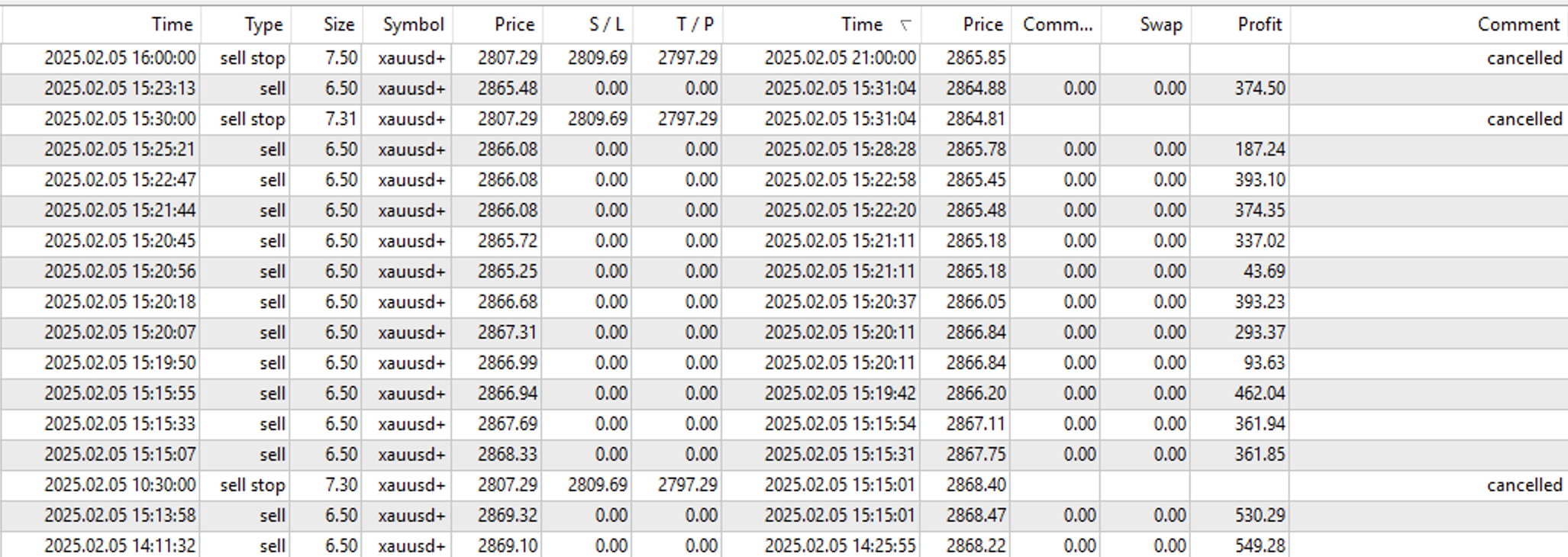Sort by the Profit column header
The height and width of the screenshot is (557, 1568).
pyautogui.click(x=1259, y=24)
